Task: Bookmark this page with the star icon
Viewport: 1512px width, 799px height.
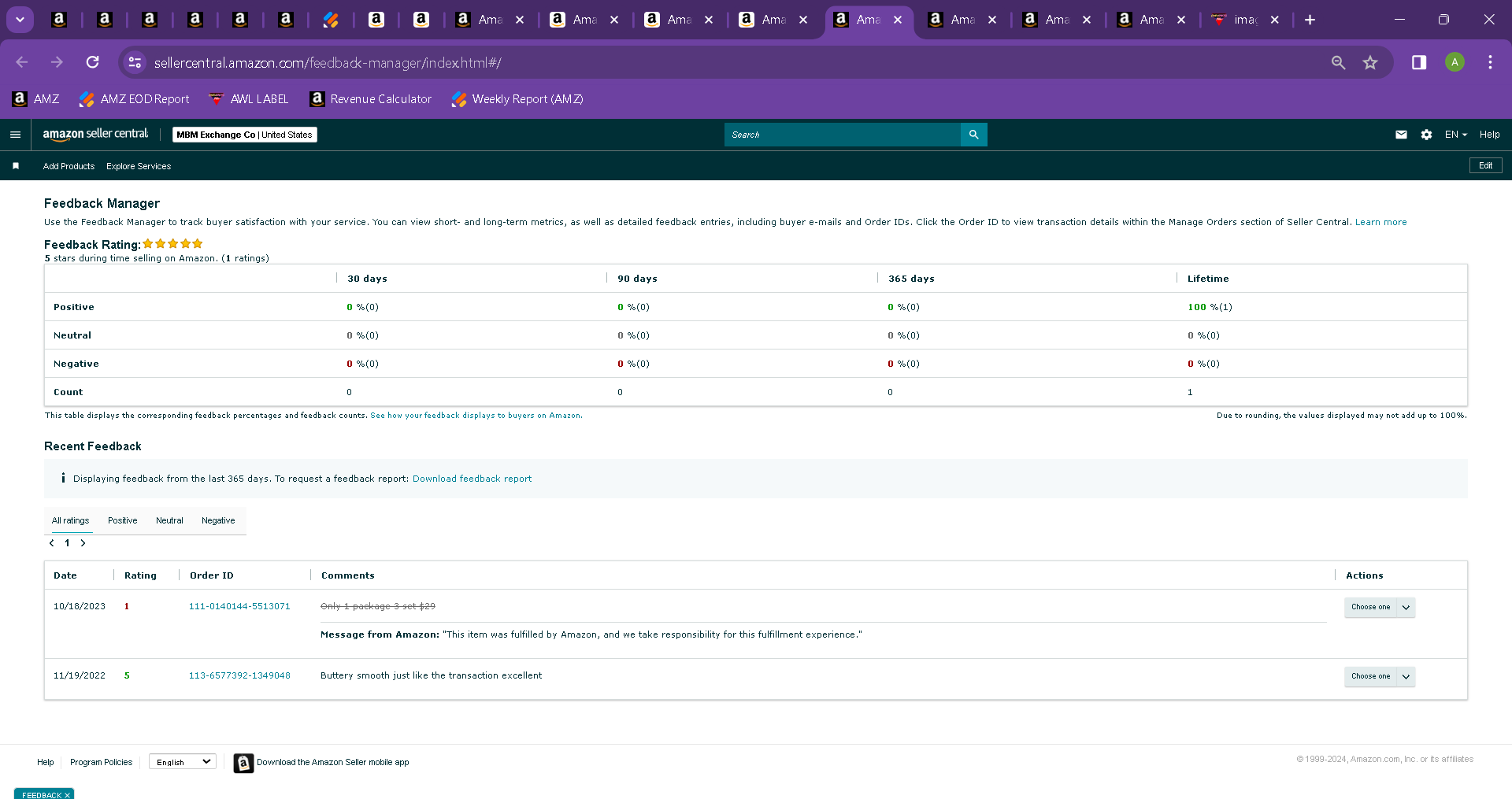Action: point(1370,62)
